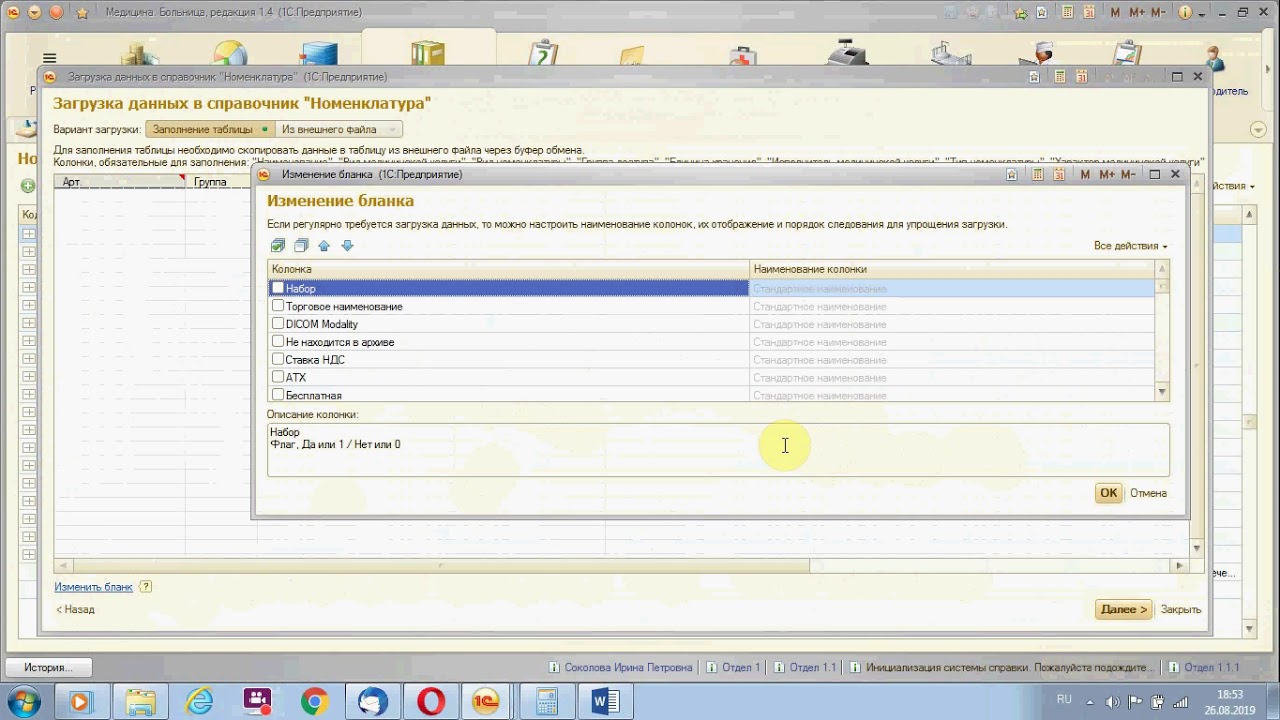Viewport: 1280px width, 720px height.
Task: Click the clock showing 18:53
Action: click(x=1230, y=695)
